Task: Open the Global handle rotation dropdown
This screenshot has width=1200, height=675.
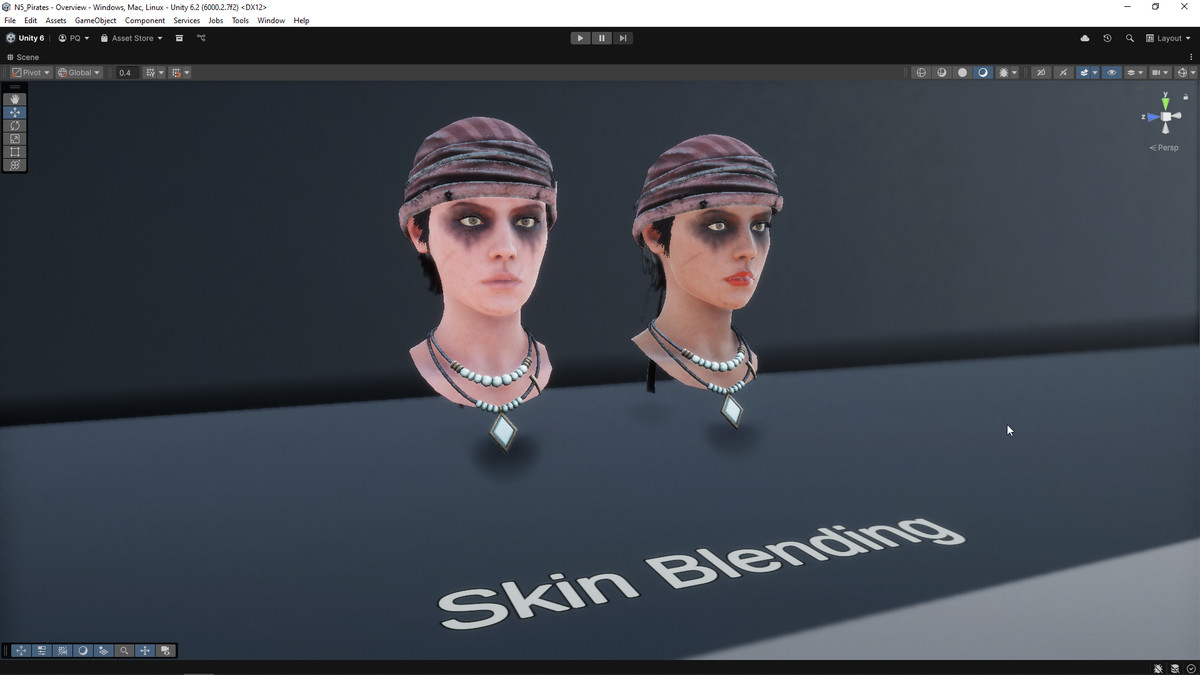Action: (x=79, y=73)
